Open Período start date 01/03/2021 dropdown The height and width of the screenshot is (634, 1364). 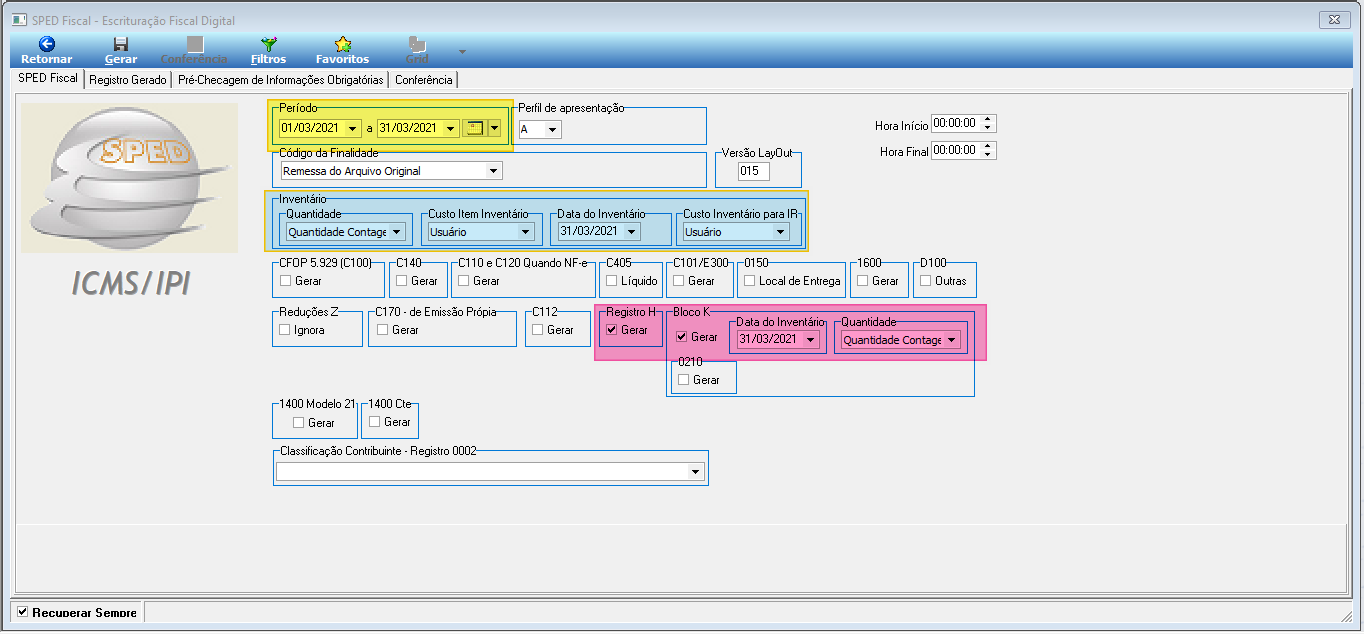[x=352, y=128]
